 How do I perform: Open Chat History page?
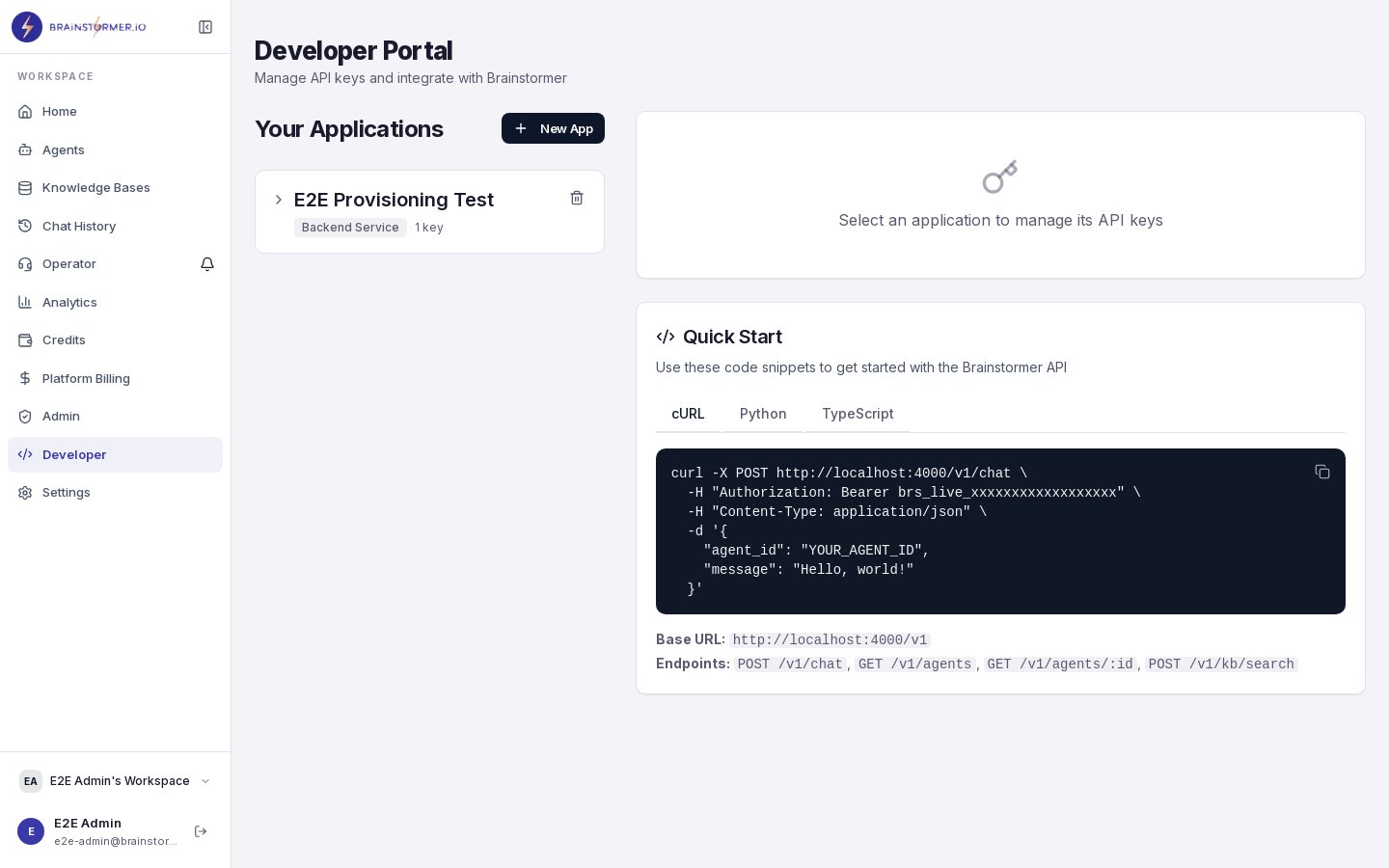point(115,226)
